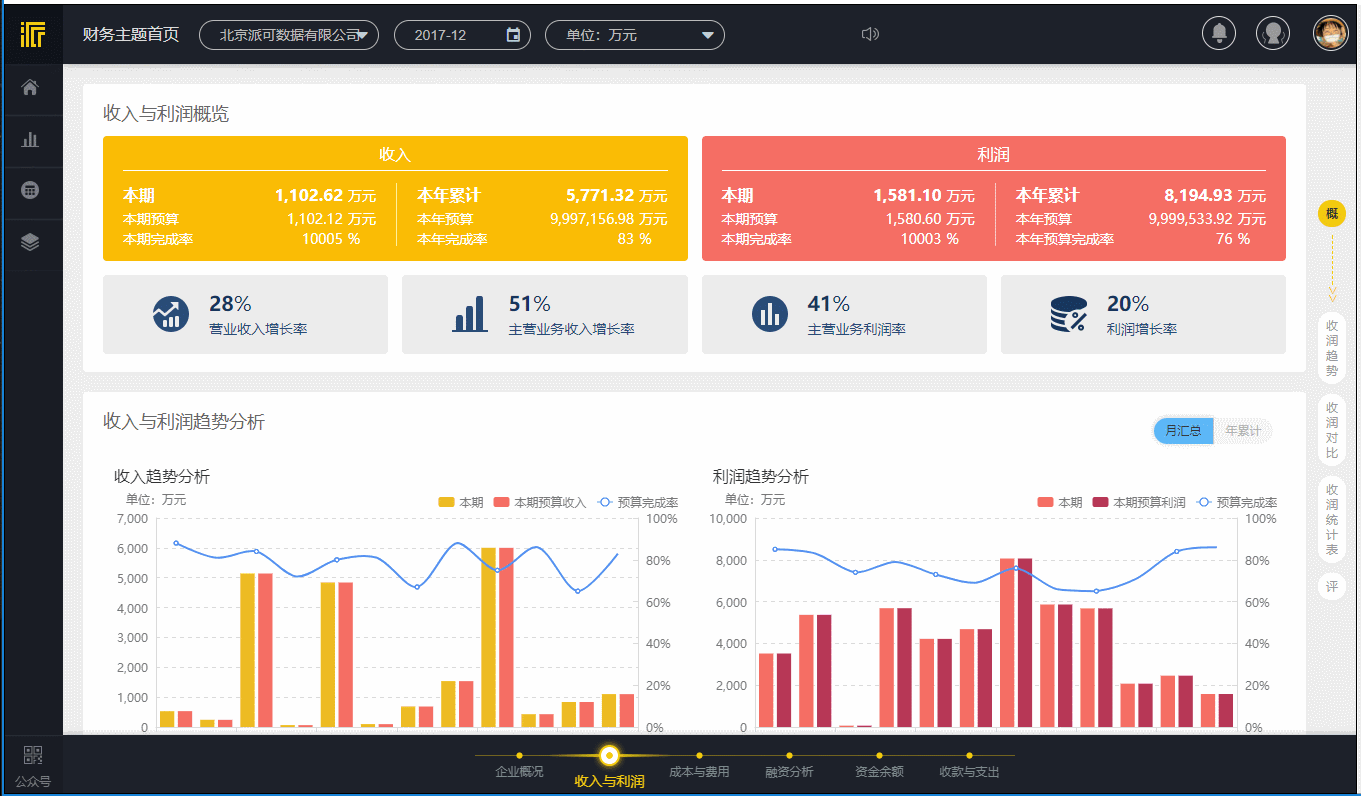Open the customer service headset icon
Image resolution: width=1361 pixels, height=796 pixels.
point(1273,34)
